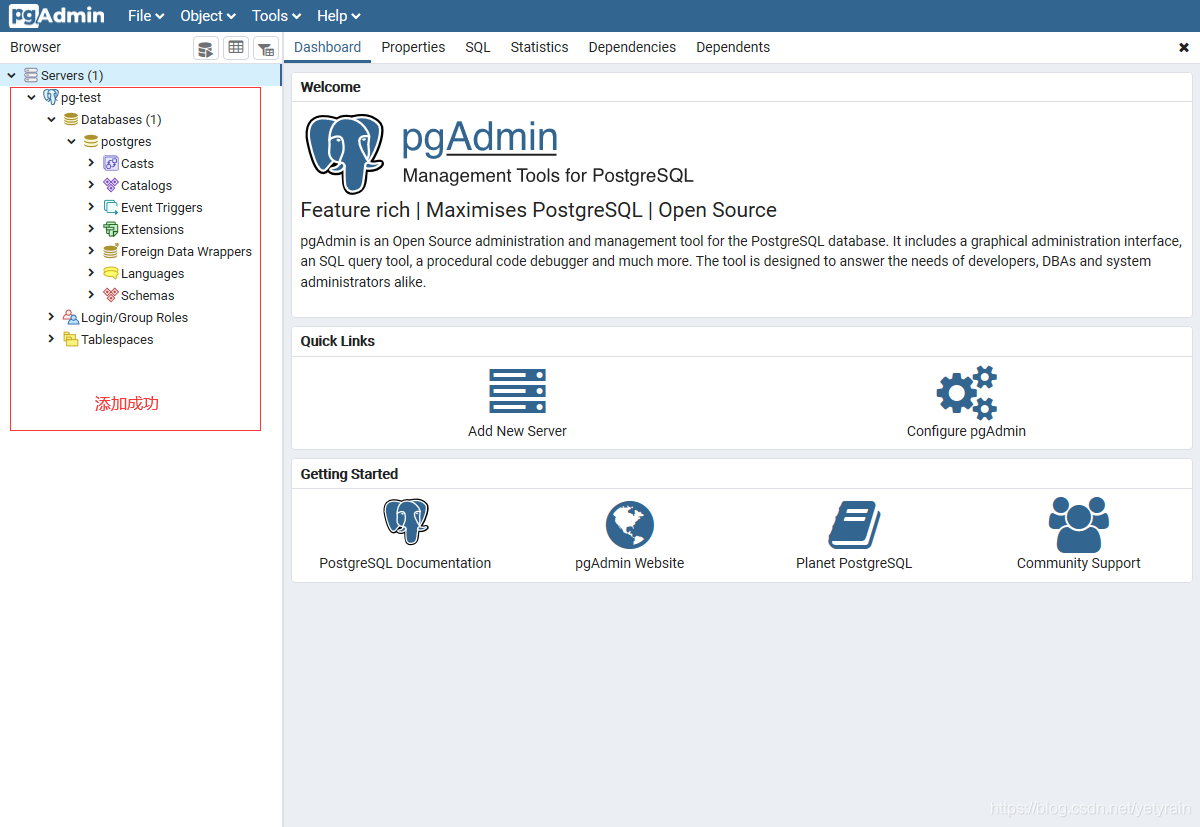Screen dimensions: 1200x827
Task: Expand the Login/Group Roles node
Action: tap(51, 317)
